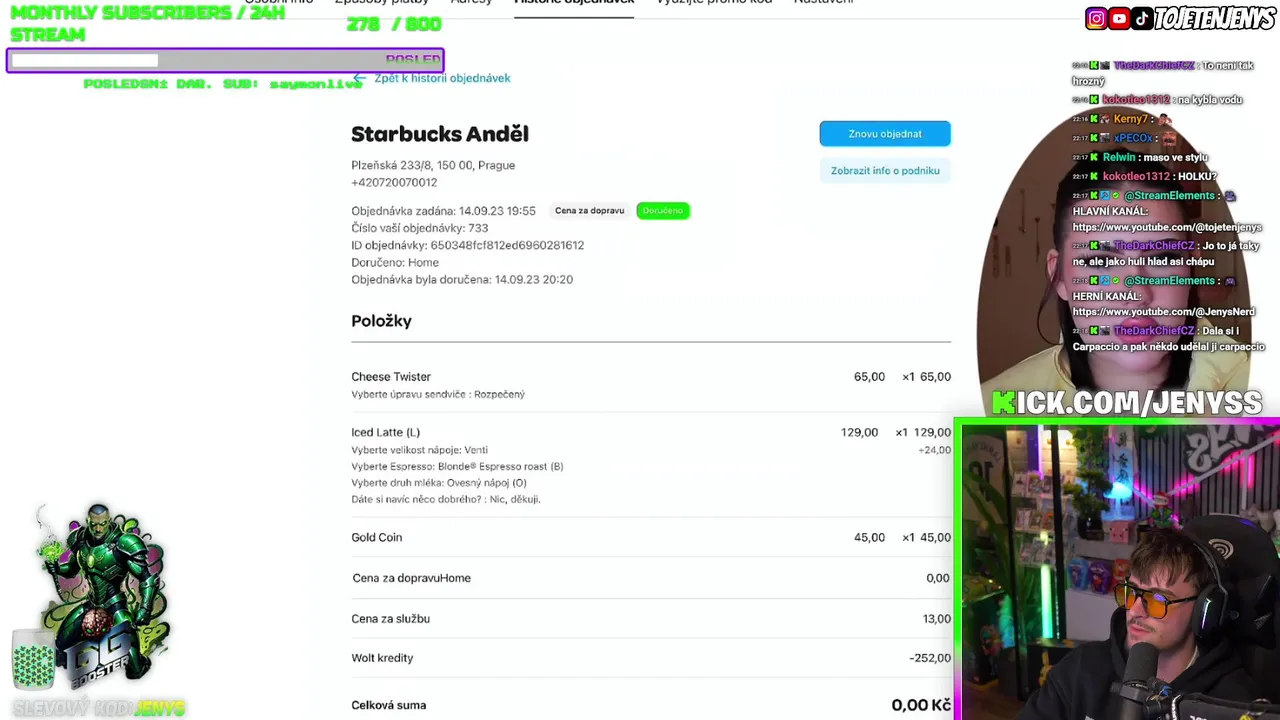Open Zobrazit info o podniku
Image resolution: width=1280 pixels, height=720 pixels.
coord(885,170)
